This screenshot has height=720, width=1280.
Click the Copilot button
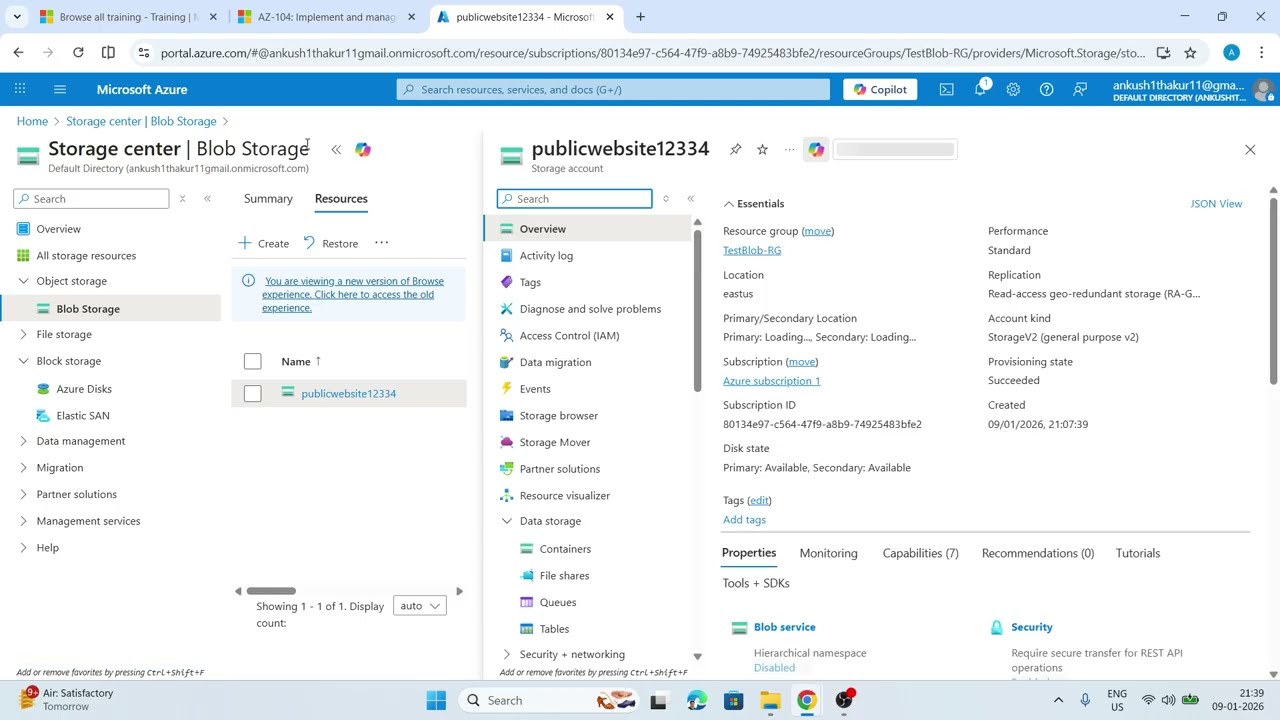(881, 89)
